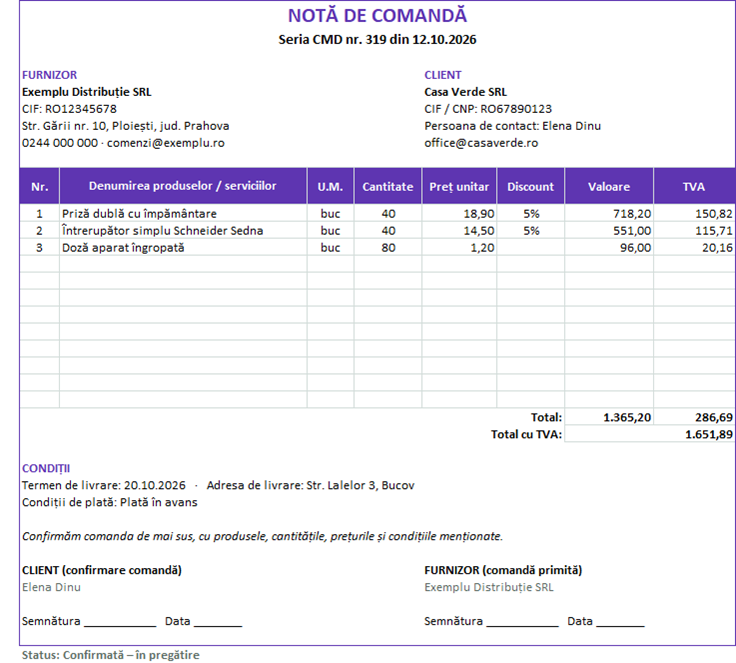Click the 'Denumirea produselor / serviciilor' header
This screenshot has height=663, width=736.
[183, 186]
